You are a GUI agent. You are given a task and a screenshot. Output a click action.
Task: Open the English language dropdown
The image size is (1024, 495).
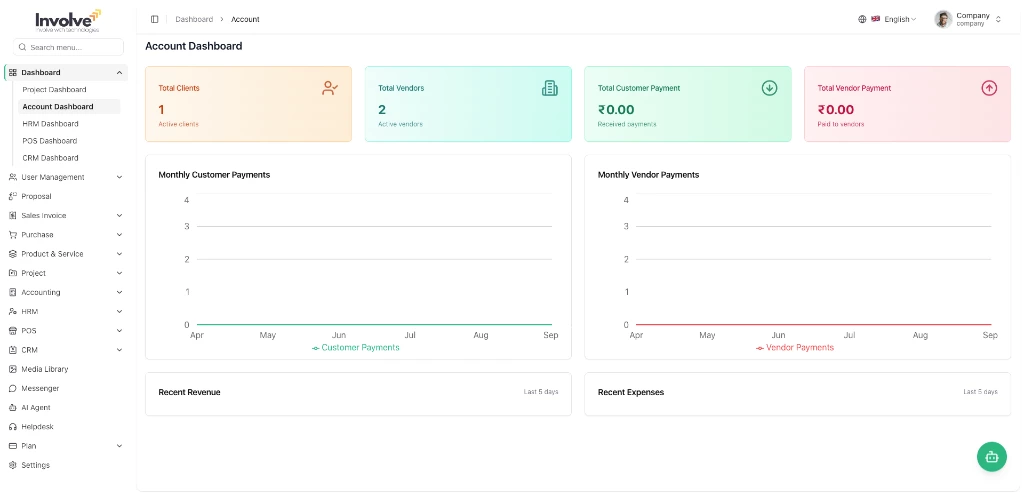tap(894, 20)
